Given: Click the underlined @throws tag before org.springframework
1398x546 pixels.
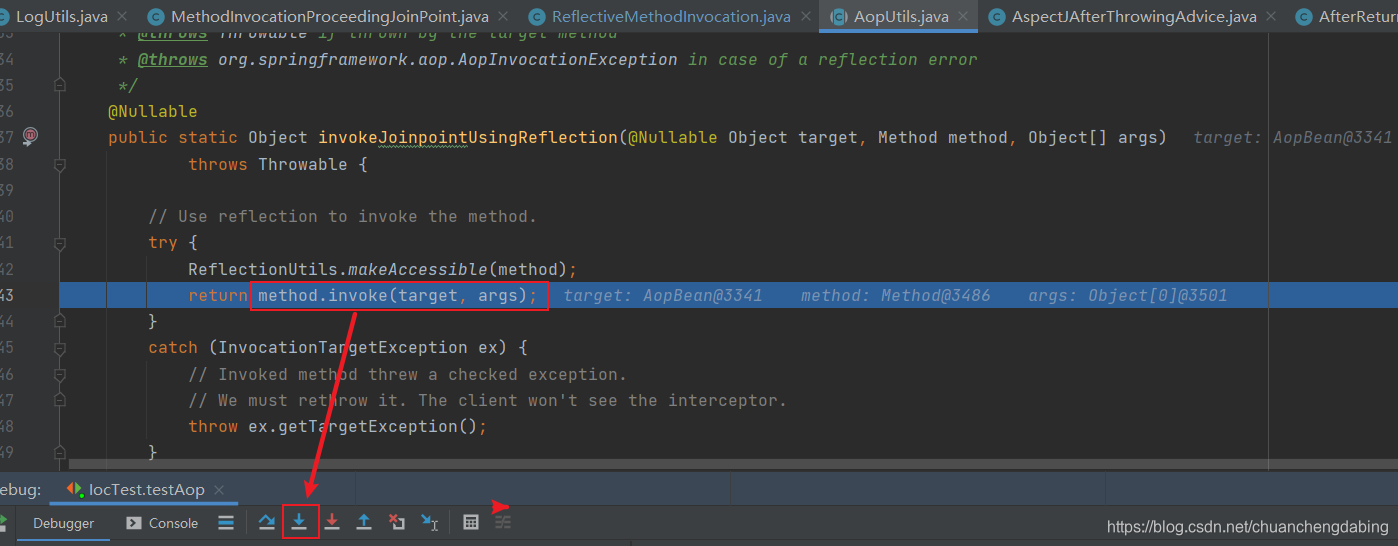Looking at the screenshot, I should 172,60.
